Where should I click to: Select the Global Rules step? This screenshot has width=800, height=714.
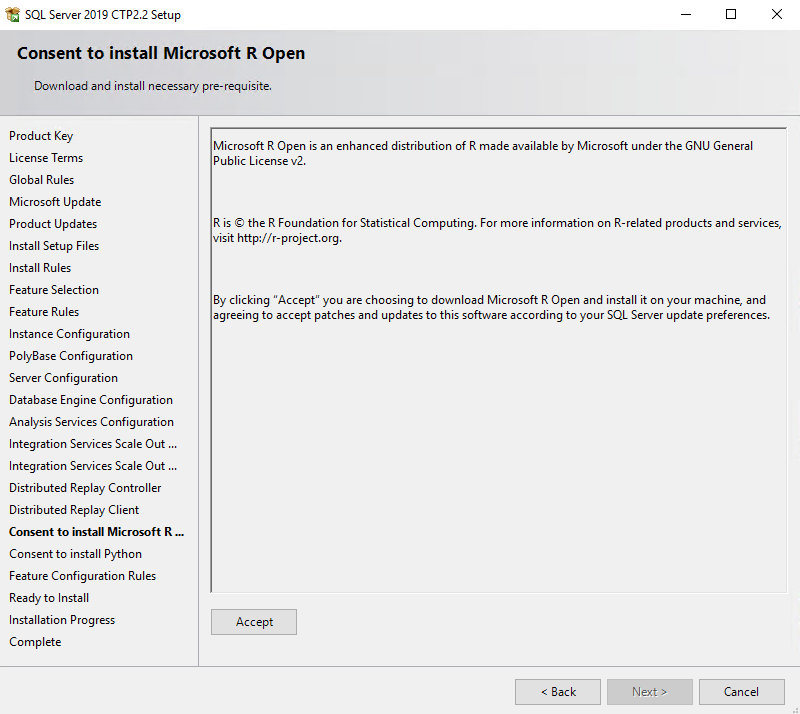(41, 180)
